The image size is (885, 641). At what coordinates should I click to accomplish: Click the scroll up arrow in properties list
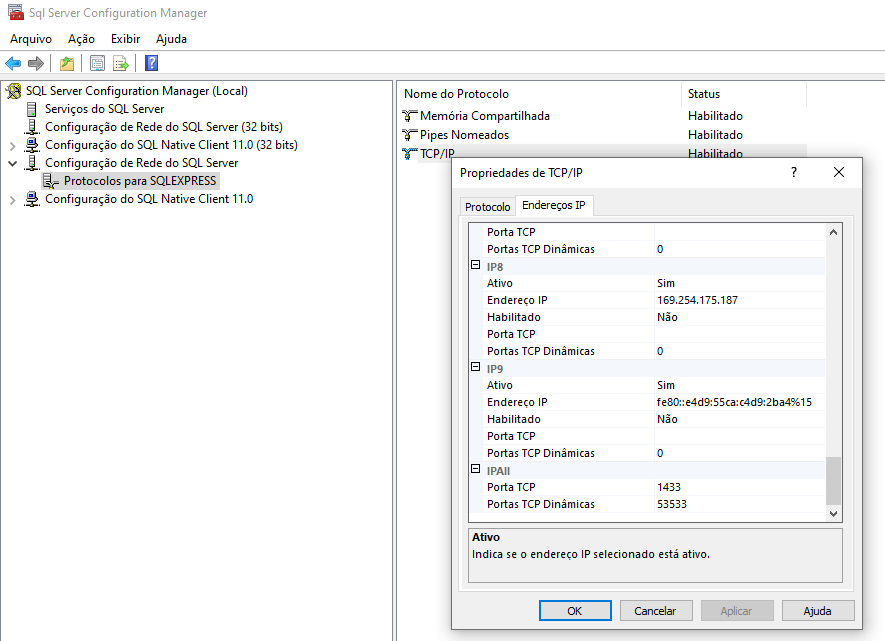click(833, 232)
